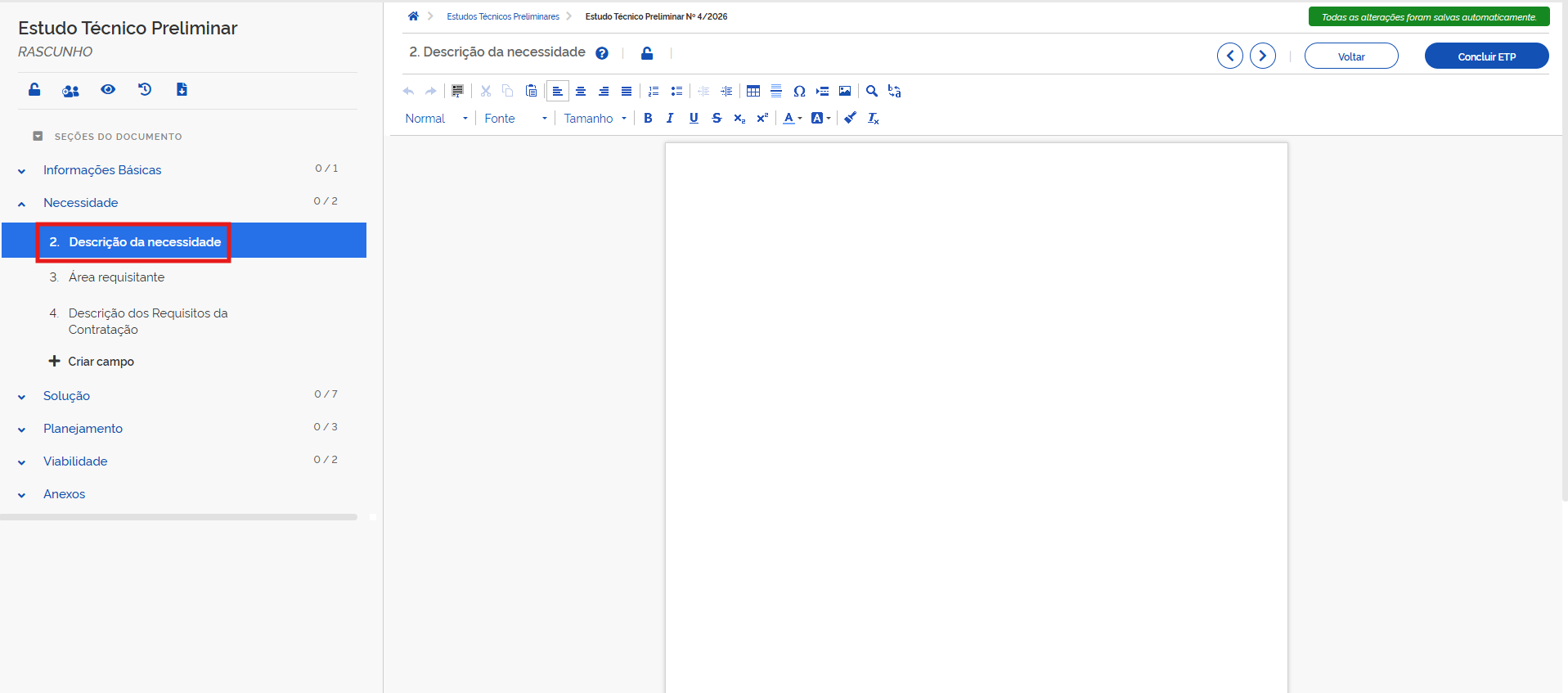1568x693 pixels.
Task: Toggle italic text formatting
Action: tap(670, 118)
